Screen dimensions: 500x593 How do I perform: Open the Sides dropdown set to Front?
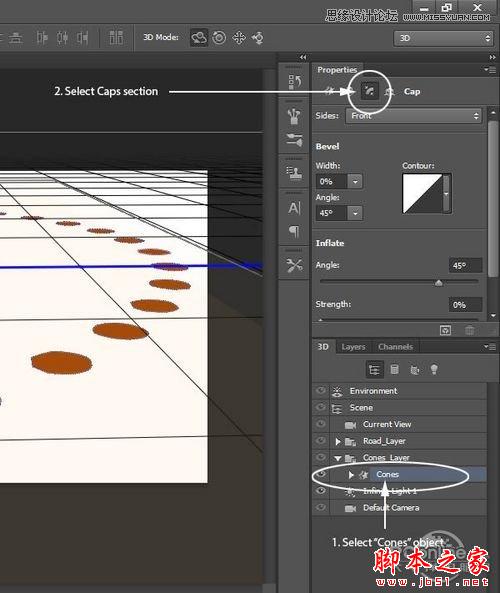[413, 116]
